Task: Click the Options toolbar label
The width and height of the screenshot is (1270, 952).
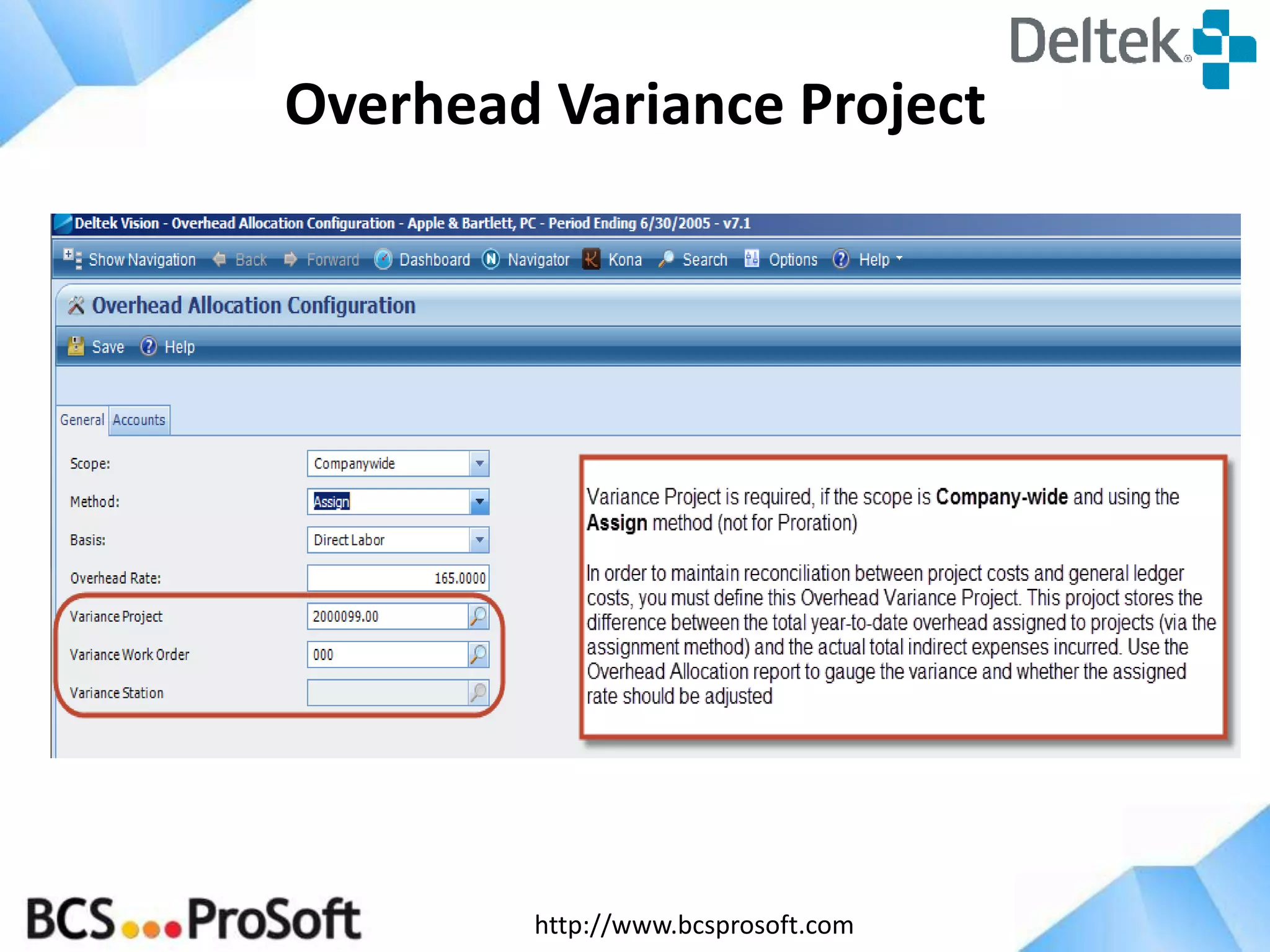Action: coord(793,260)
